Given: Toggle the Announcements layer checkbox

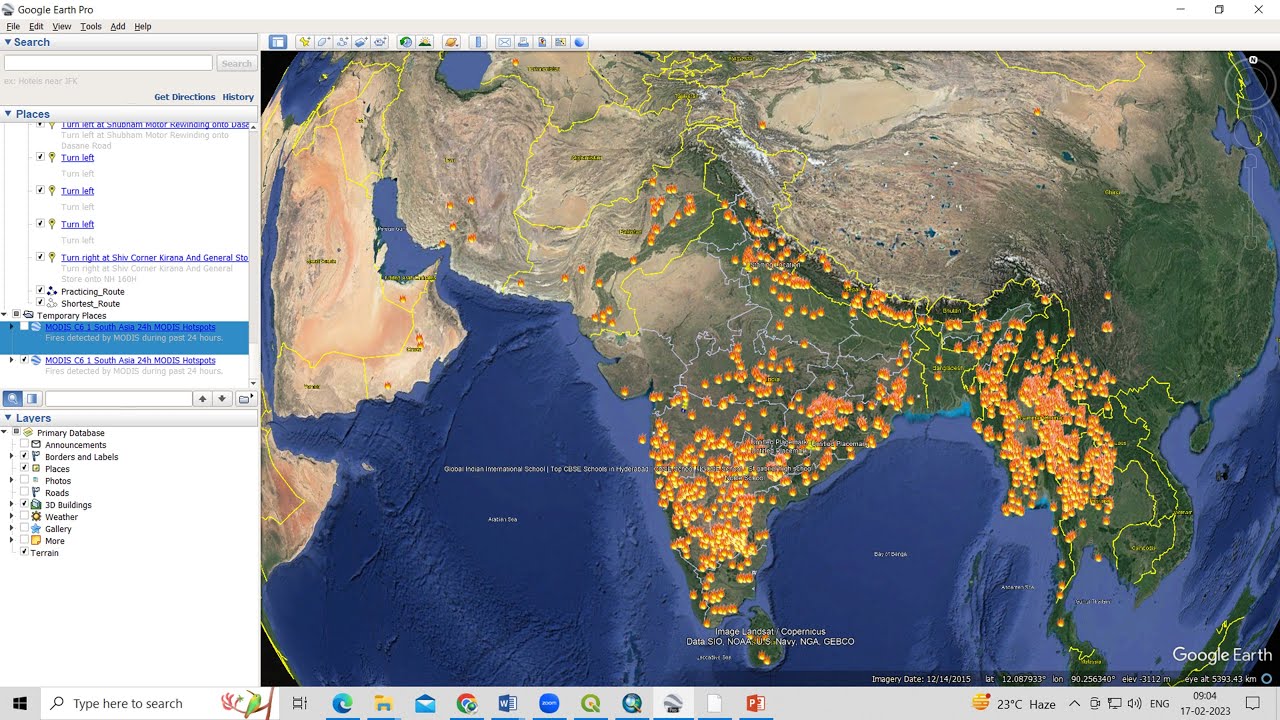Looking at the screenshot, I should pyautogui.click(x=24, y=445).
